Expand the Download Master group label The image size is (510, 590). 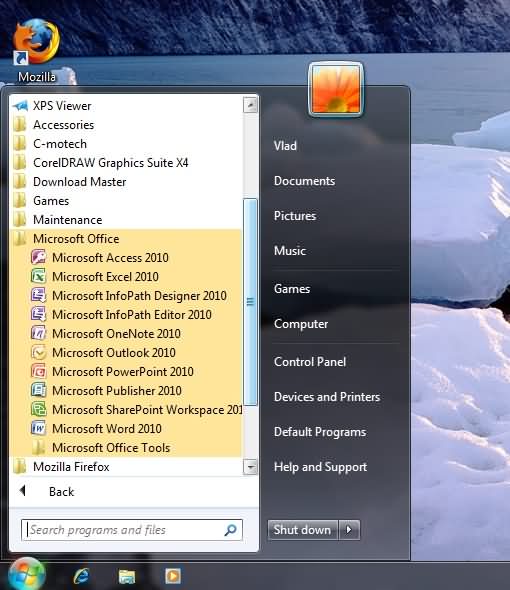(x=79, y=182)
